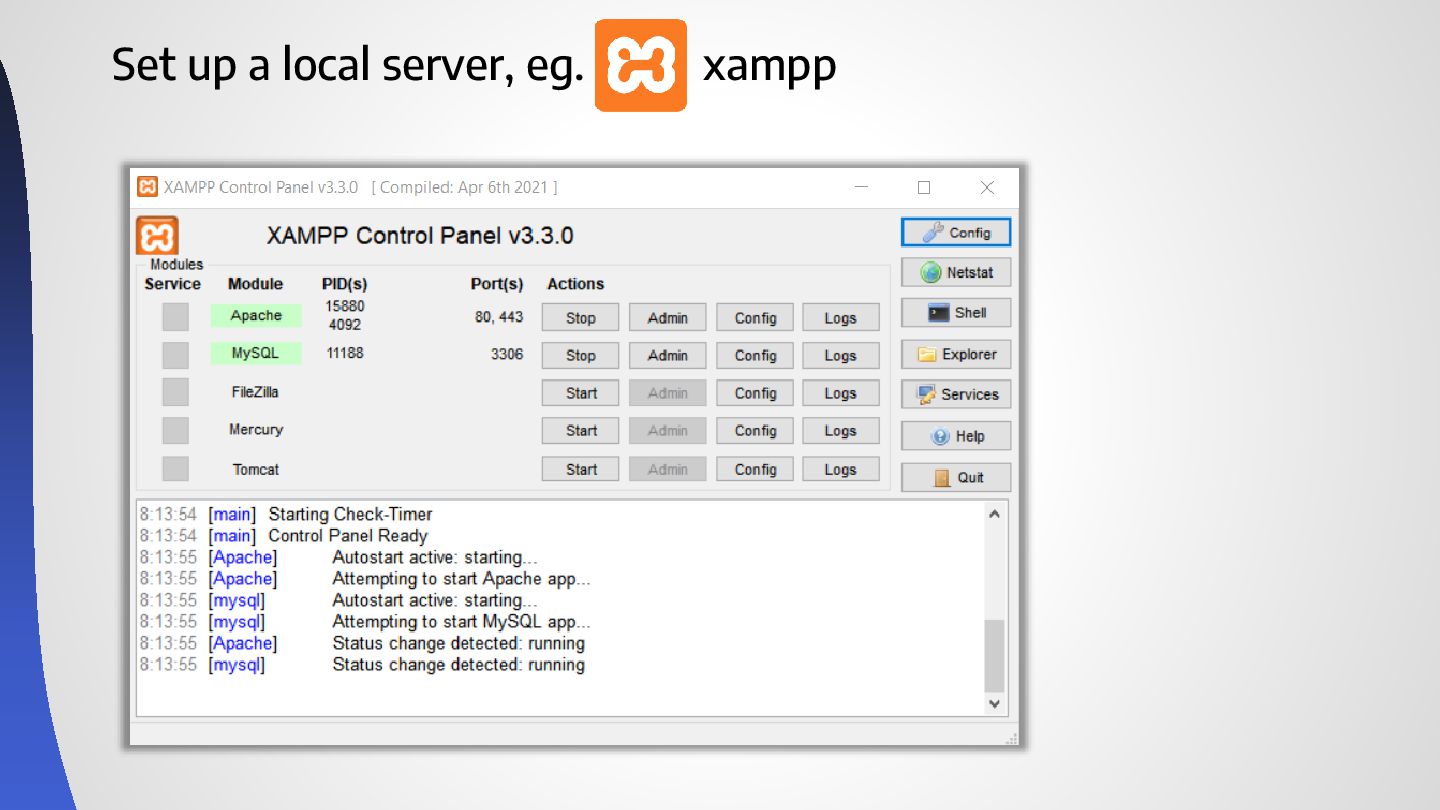View Logs for Tomcat
This screenshot has height=810, width=1440.
click(841, 469)
